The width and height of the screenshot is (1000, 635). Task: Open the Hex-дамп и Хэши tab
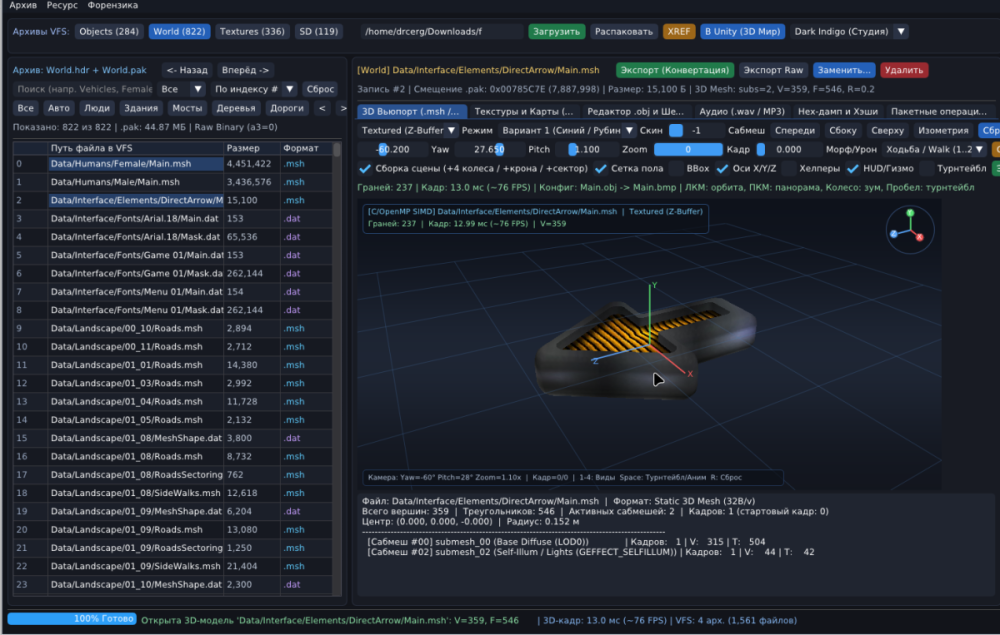point(837,112)
